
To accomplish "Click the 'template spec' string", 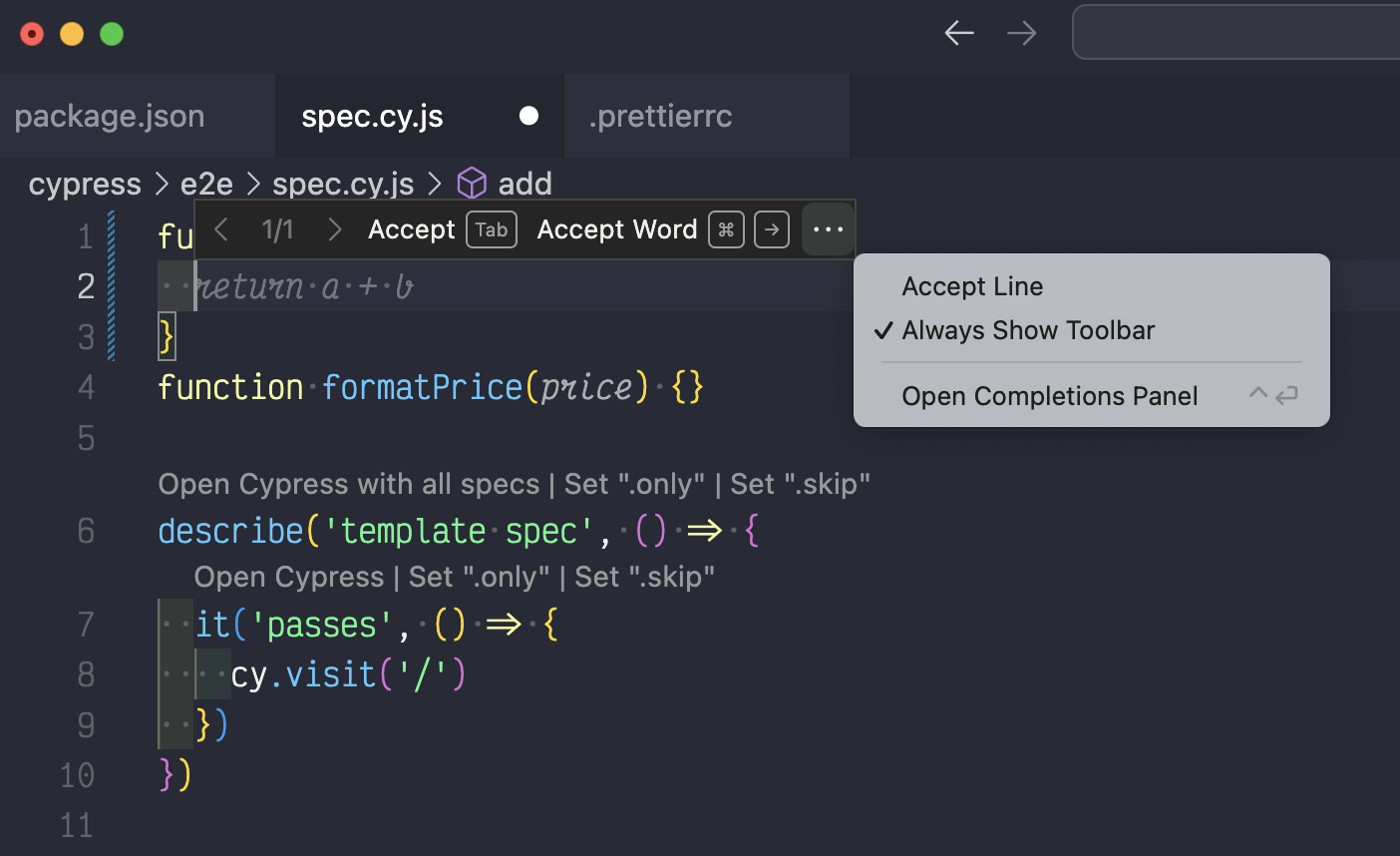I will point(459,531).
